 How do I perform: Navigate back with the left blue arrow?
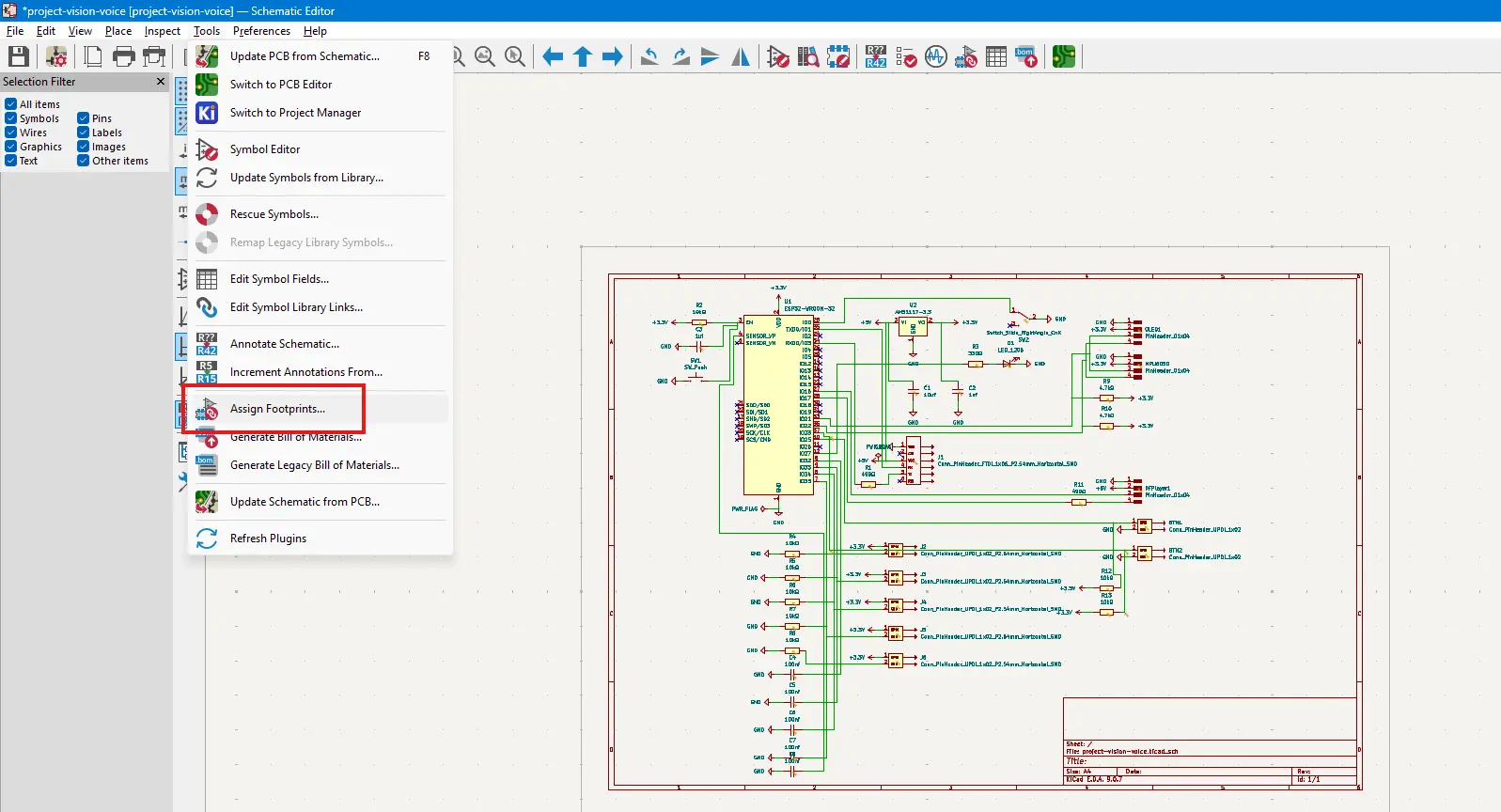(x=553, y=57)
